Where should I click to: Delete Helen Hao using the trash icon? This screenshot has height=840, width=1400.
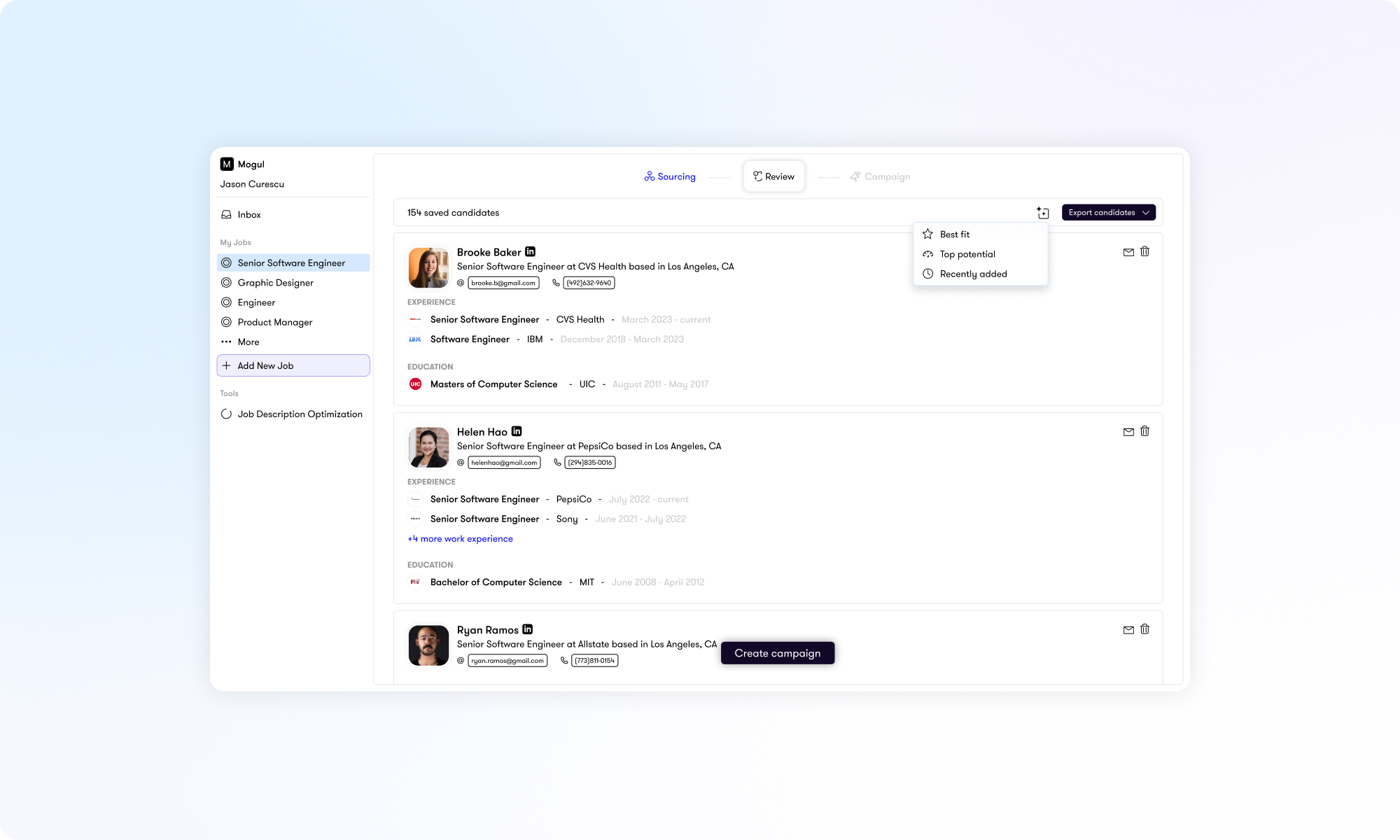1145,432
